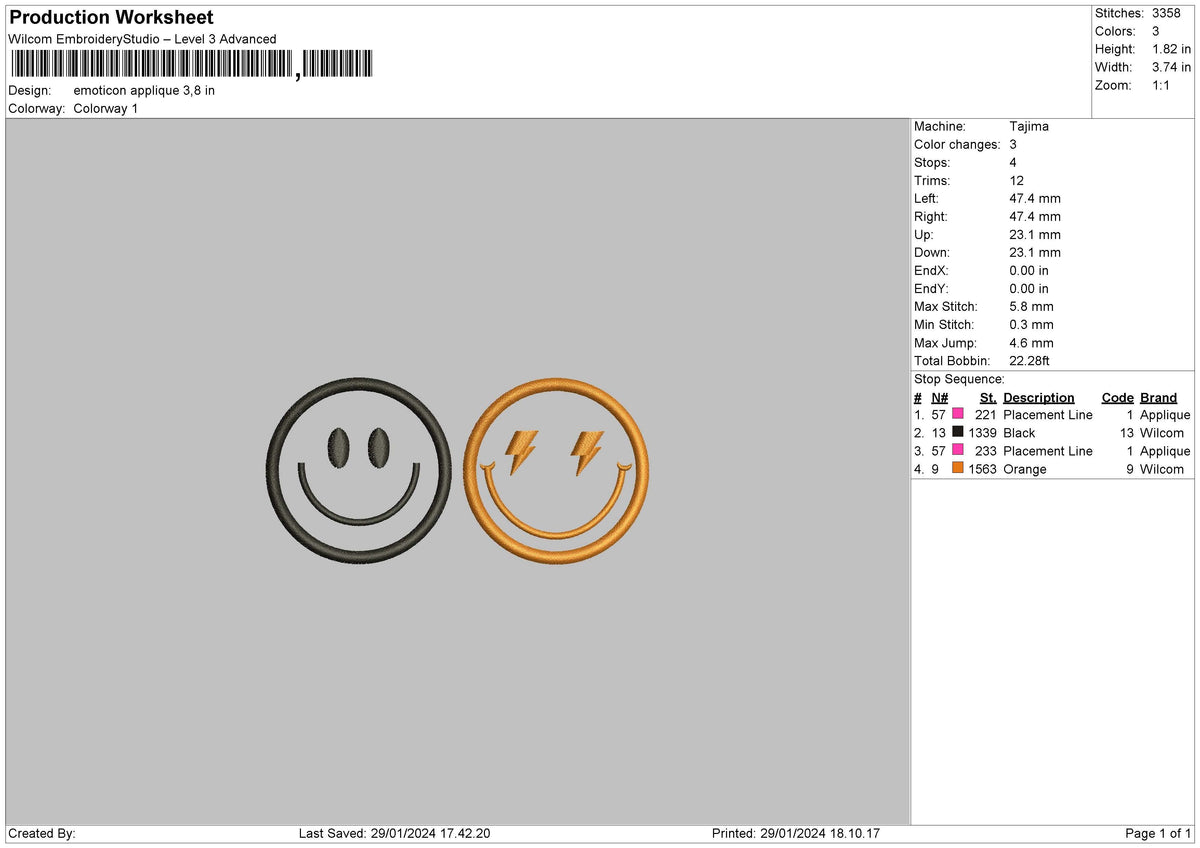Click the 'Black' description in stop 2
Screen dimensions: 1200x848
pyautogui.click(x=1019, y=432)
